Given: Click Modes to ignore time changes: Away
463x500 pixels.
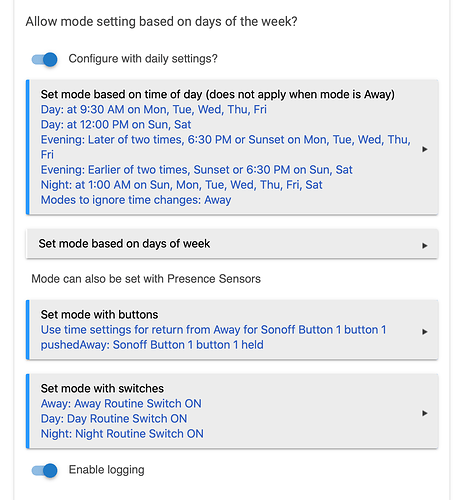Looking at the screenshot, I should click(x=136, y=200).
